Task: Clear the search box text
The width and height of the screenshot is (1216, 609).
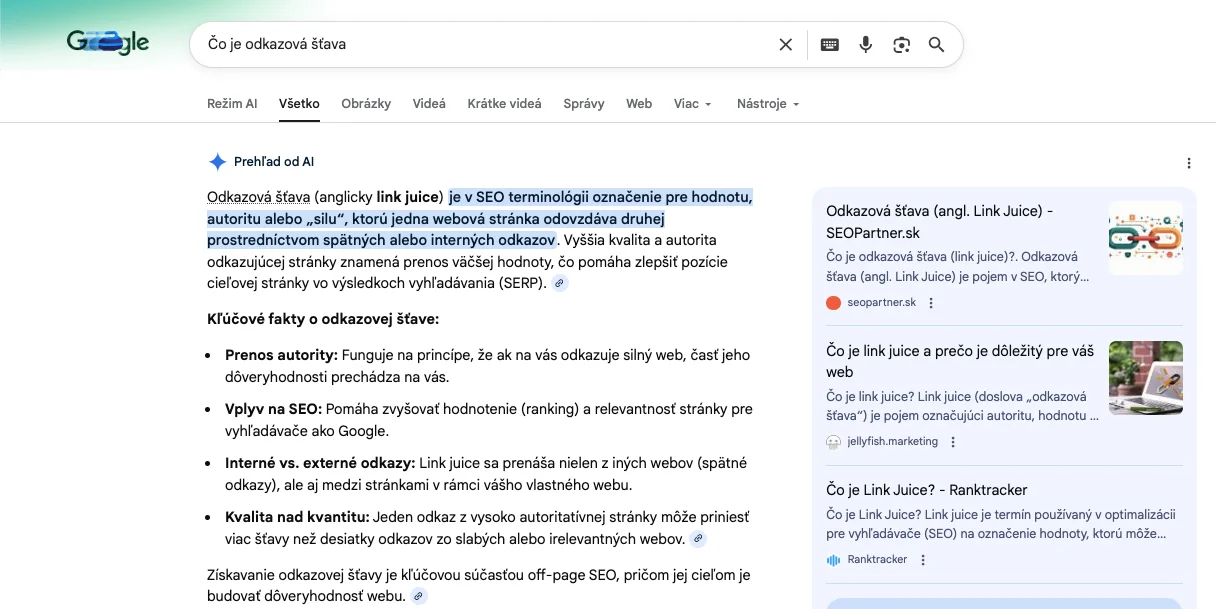Action: click(x=785, y=45)
